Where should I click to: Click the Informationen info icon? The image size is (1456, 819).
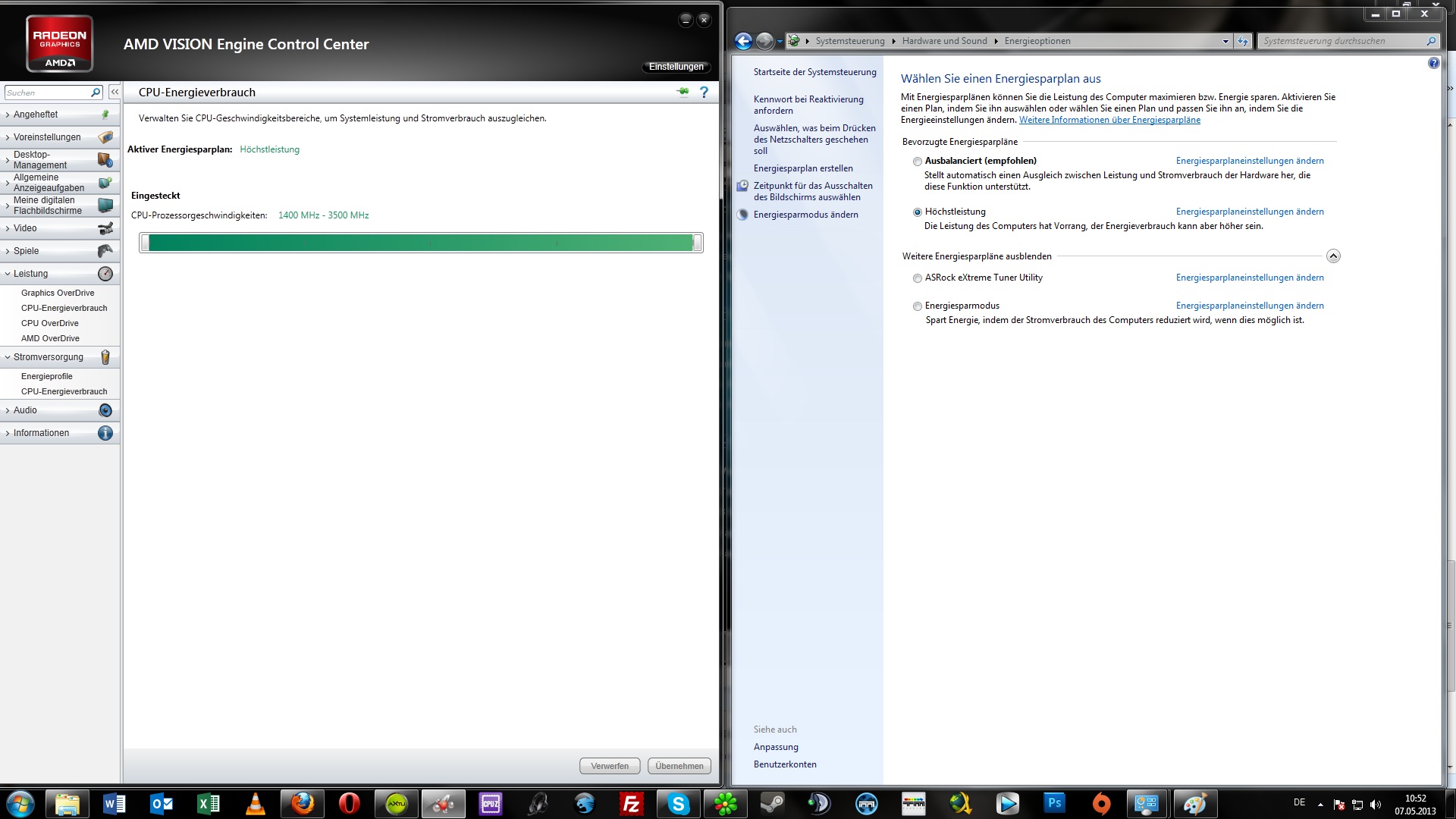(x=105, y=433)
